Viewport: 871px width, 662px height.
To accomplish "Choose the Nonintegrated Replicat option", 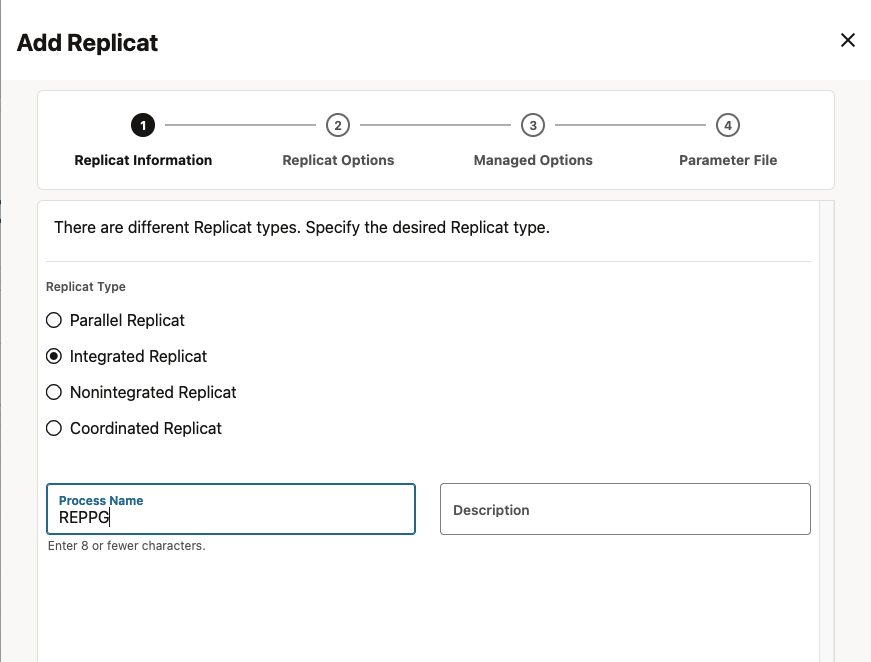I will (x=53, y=392).
